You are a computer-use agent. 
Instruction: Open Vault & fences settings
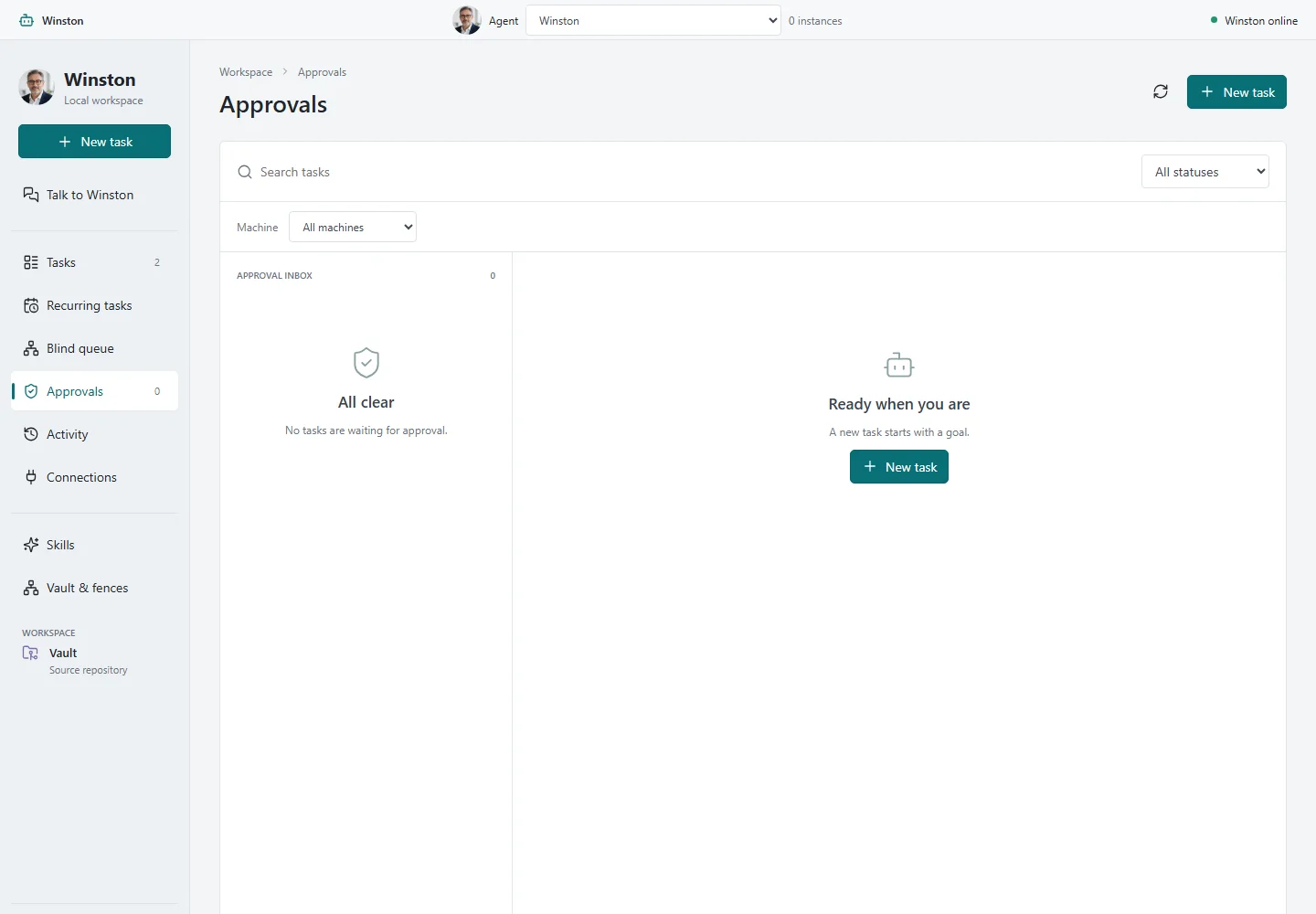pos(94,588)
